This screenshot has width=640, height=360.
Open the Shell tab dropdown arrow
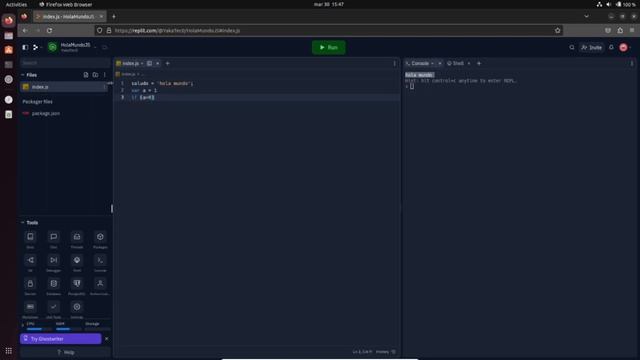click(x=469, y=63)
